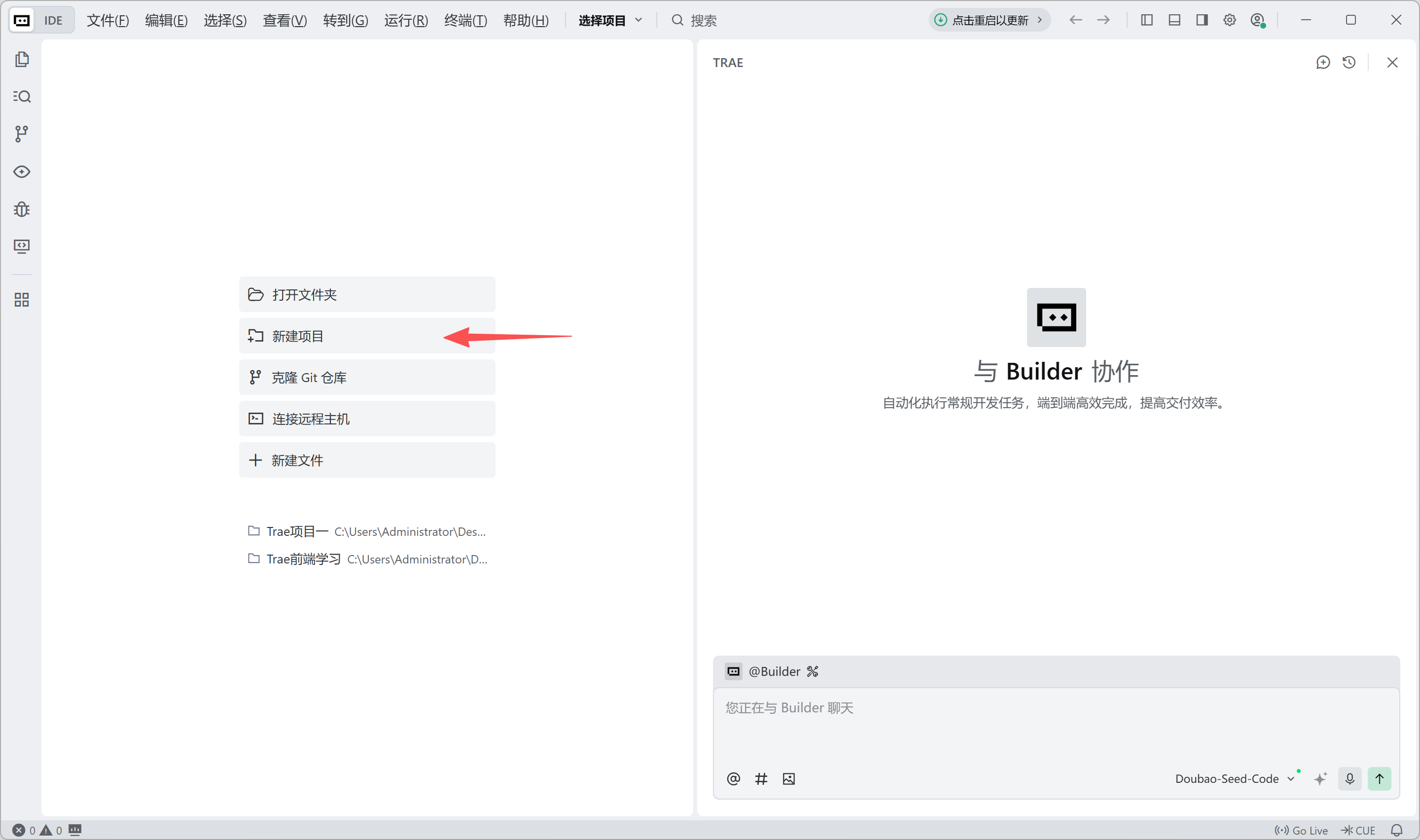This screenshot has width=1420, height=840.
Task: Toggle the left sidebar layout
Action: click(1146, 20)
